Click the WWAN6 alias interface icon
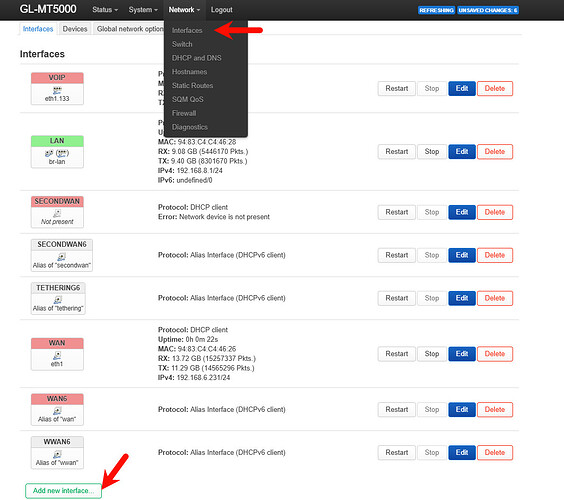 point(57,454)
